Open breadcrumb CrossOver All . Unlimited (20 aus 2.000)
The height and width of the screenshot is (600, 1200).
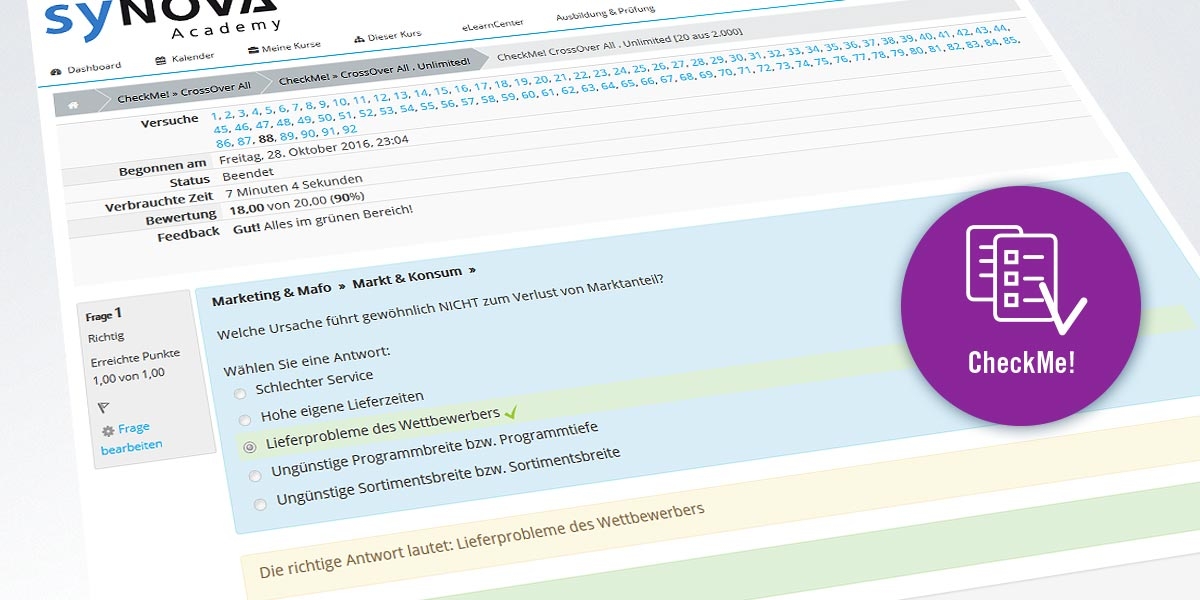[620, 45]
